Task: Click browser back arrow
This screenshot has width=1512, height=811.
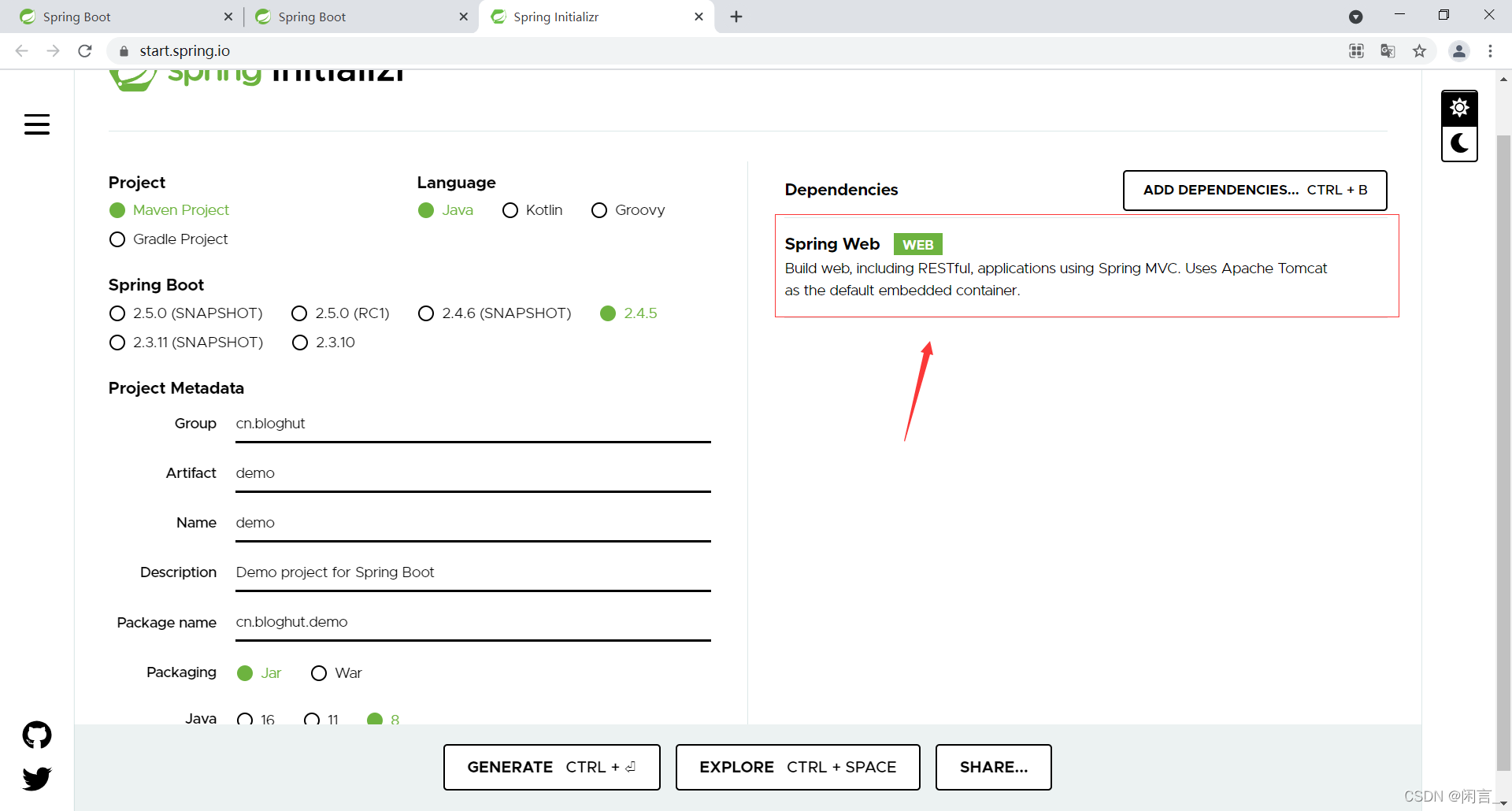Action: tap(22, 51)
